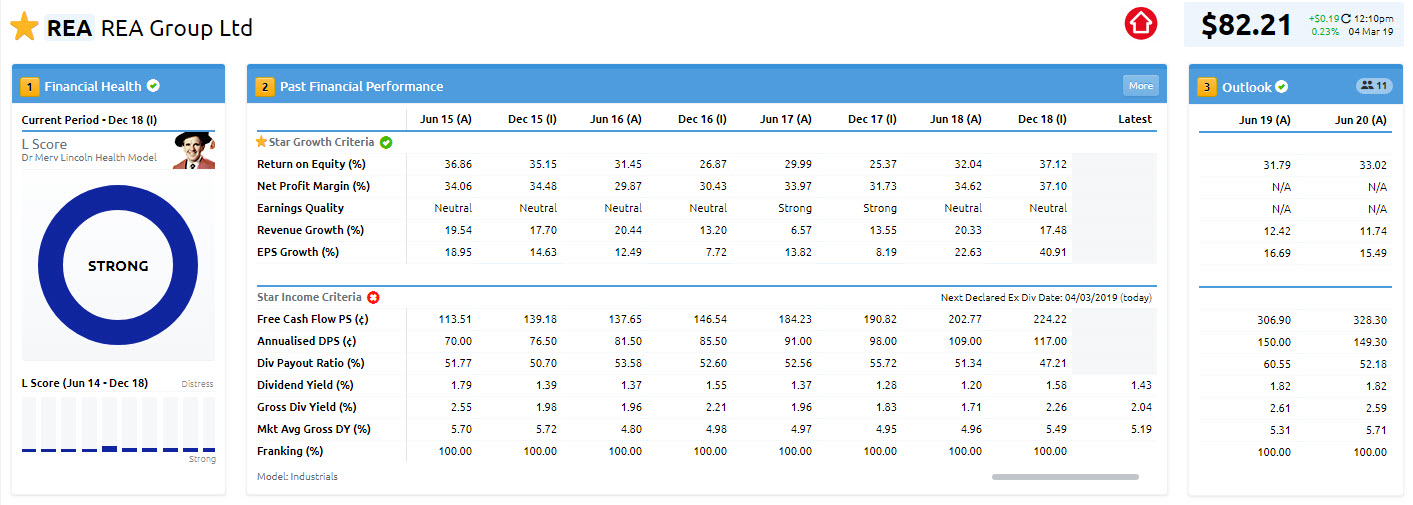Click the Star Income Criteria heading

click(310, 297)
